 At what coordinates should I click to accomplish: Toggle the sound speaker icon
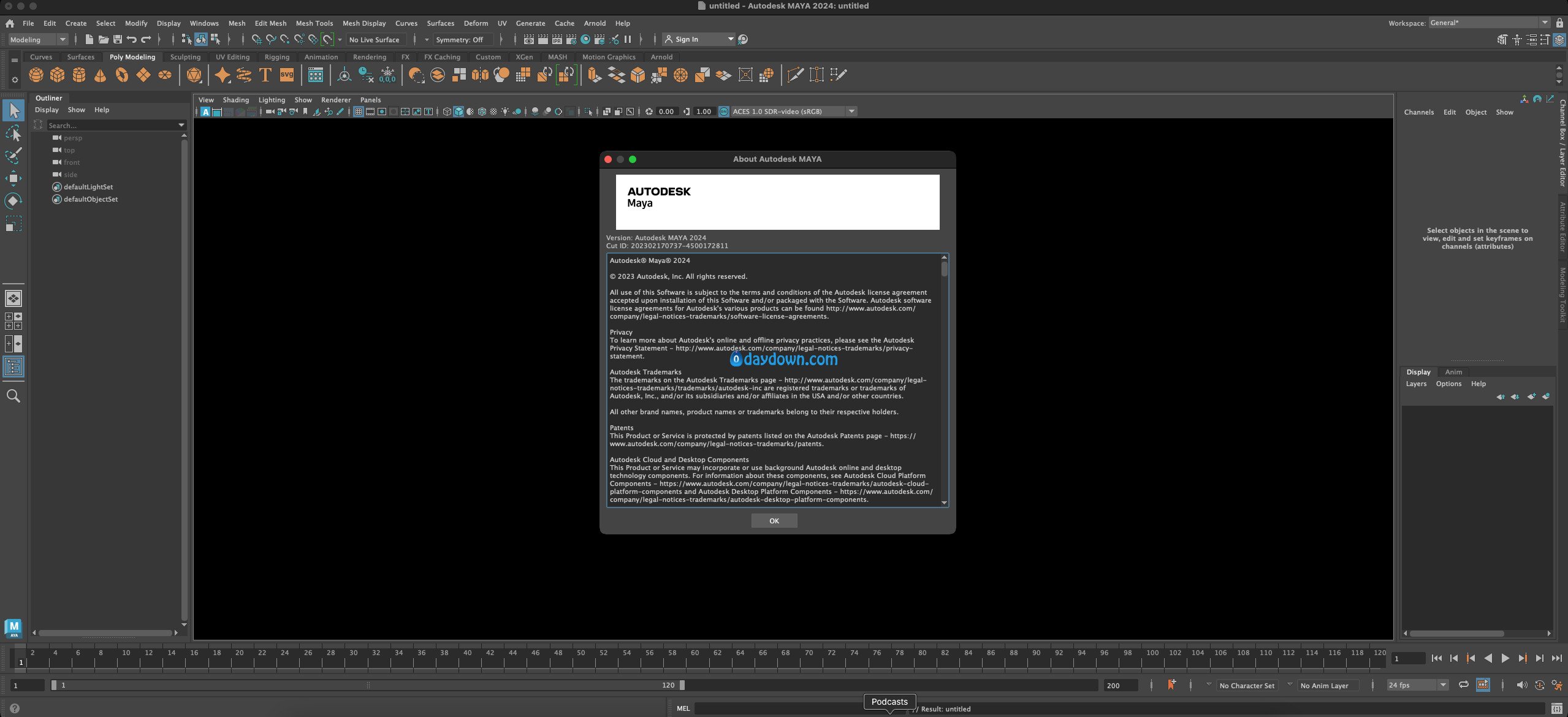click(1521, 685)
